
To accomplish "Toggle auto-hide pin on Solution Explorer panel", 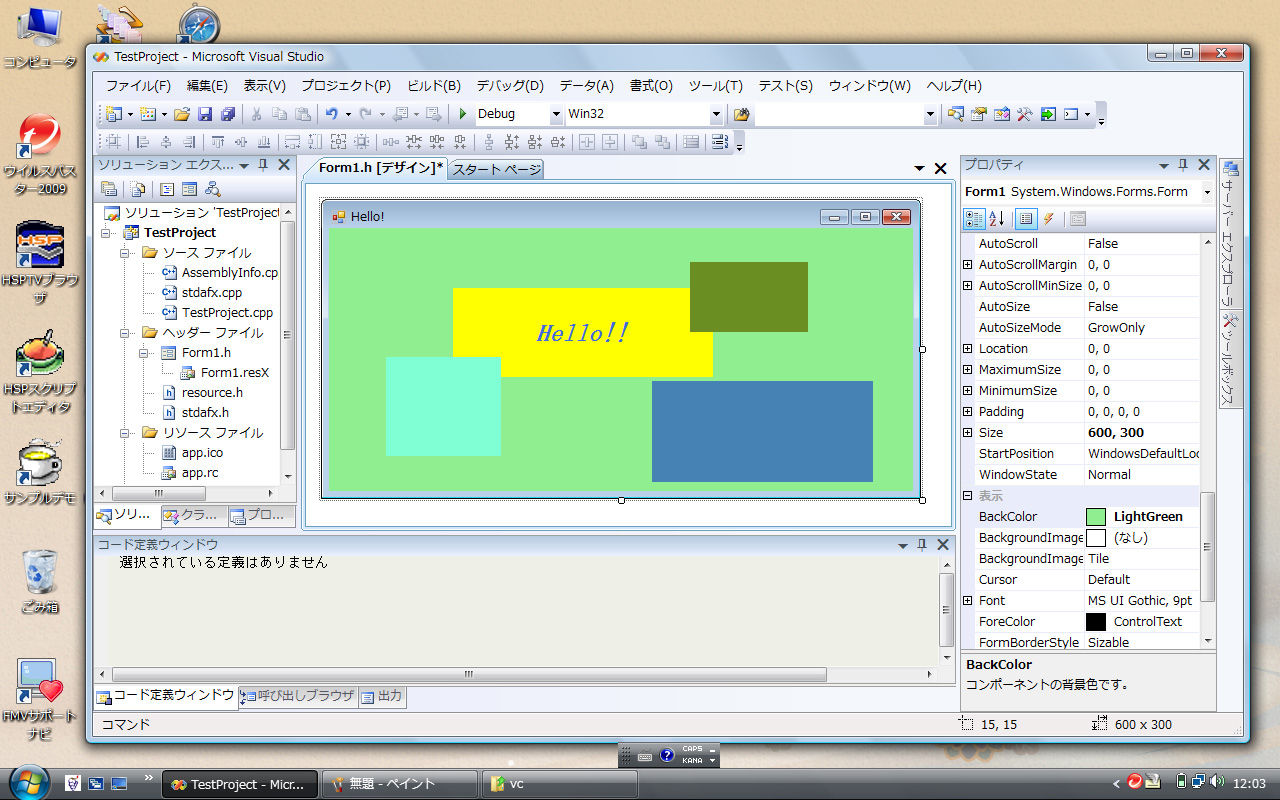I will [x=262, y=165].
